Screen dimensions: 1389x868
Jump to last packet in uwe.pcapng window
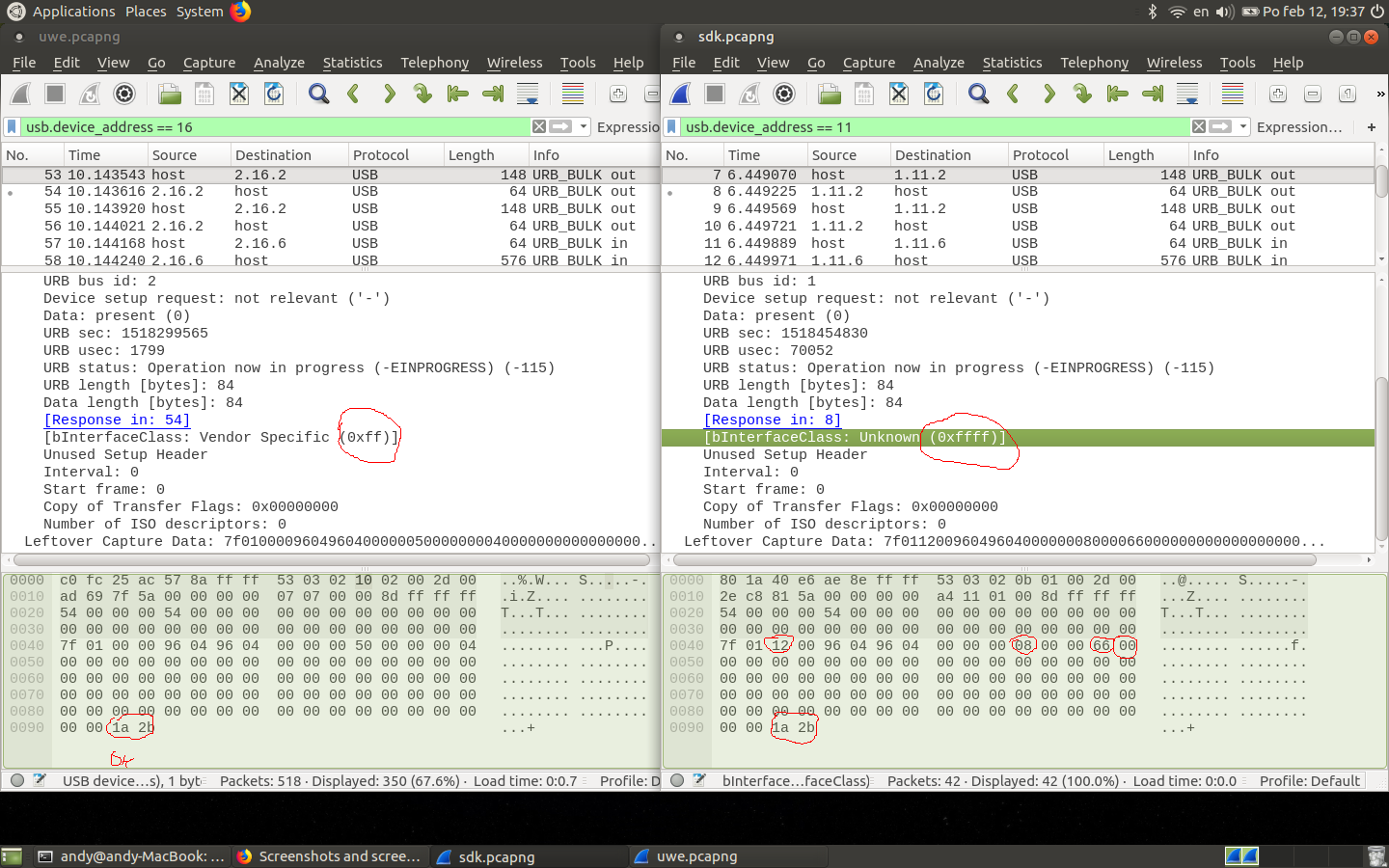(493, 94)
